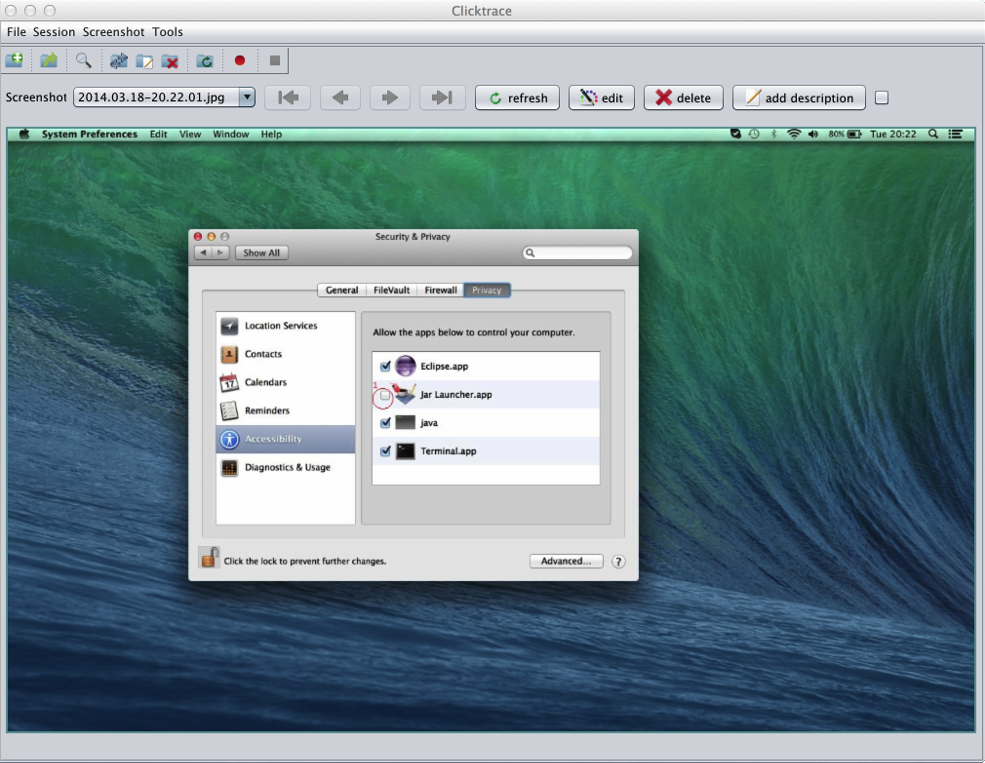Click the Eclipse.app purple sphere icon
Image resolution: width=985 pixels, height=763 pixels.
coord(405,365)
